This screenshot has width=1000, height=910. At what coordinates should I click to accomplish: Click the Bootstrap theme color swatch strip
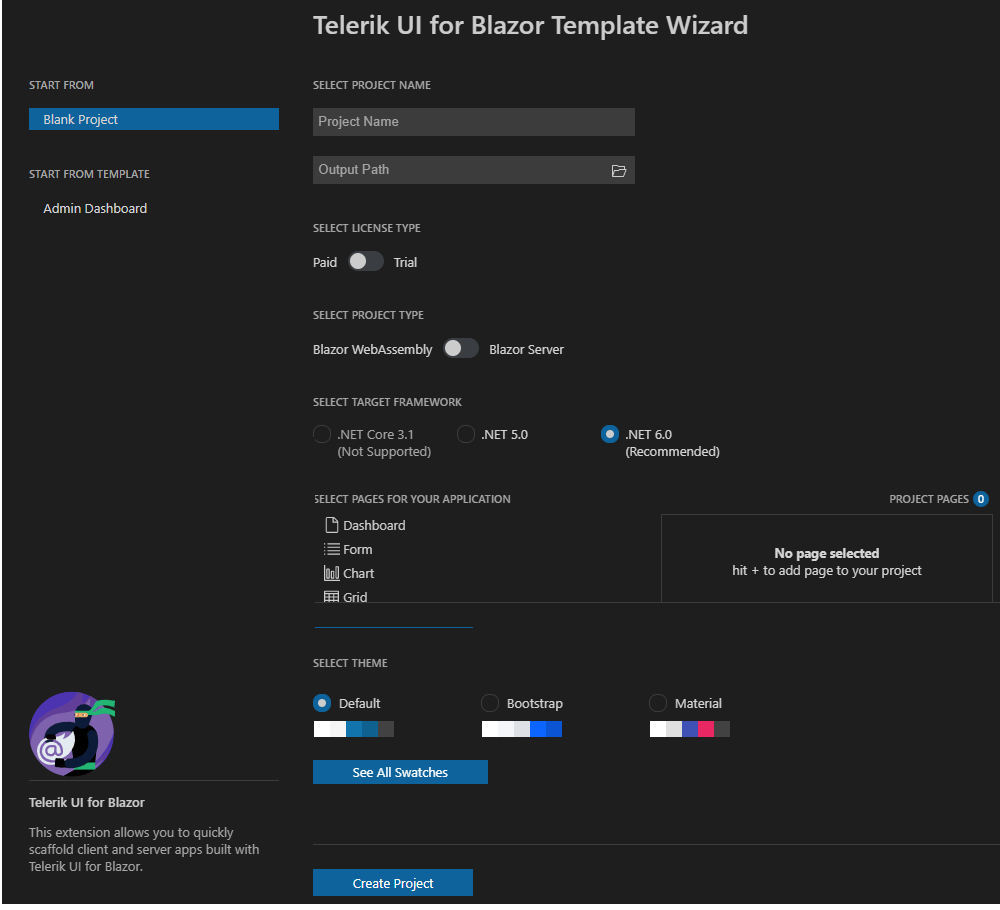(522, 729)
